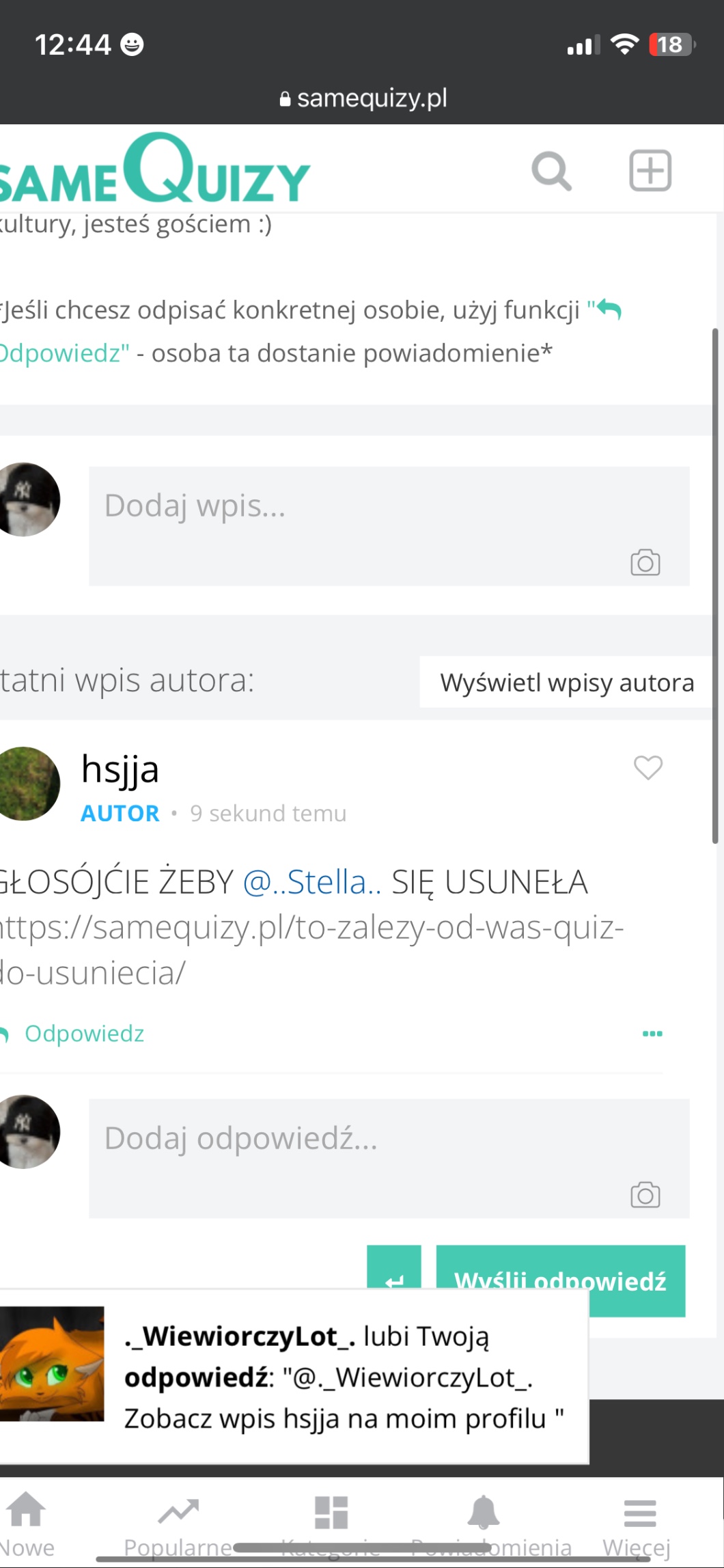This screenshot has width=724, height=1568.
Task: Tap camera icon in Dodaj wpis field
Action: tap(645, 562)
